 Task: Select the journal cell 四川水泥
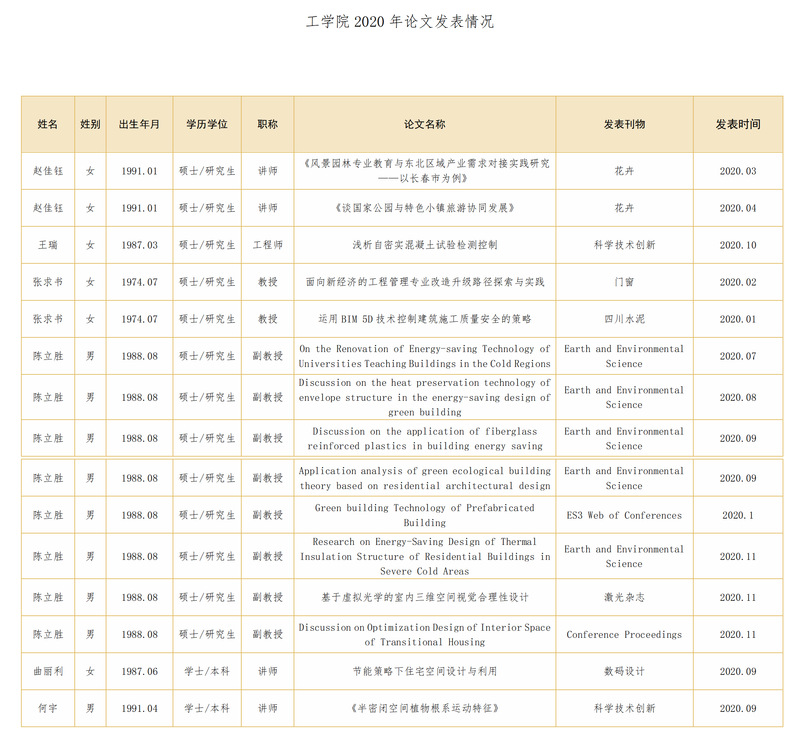coord(624,319)
